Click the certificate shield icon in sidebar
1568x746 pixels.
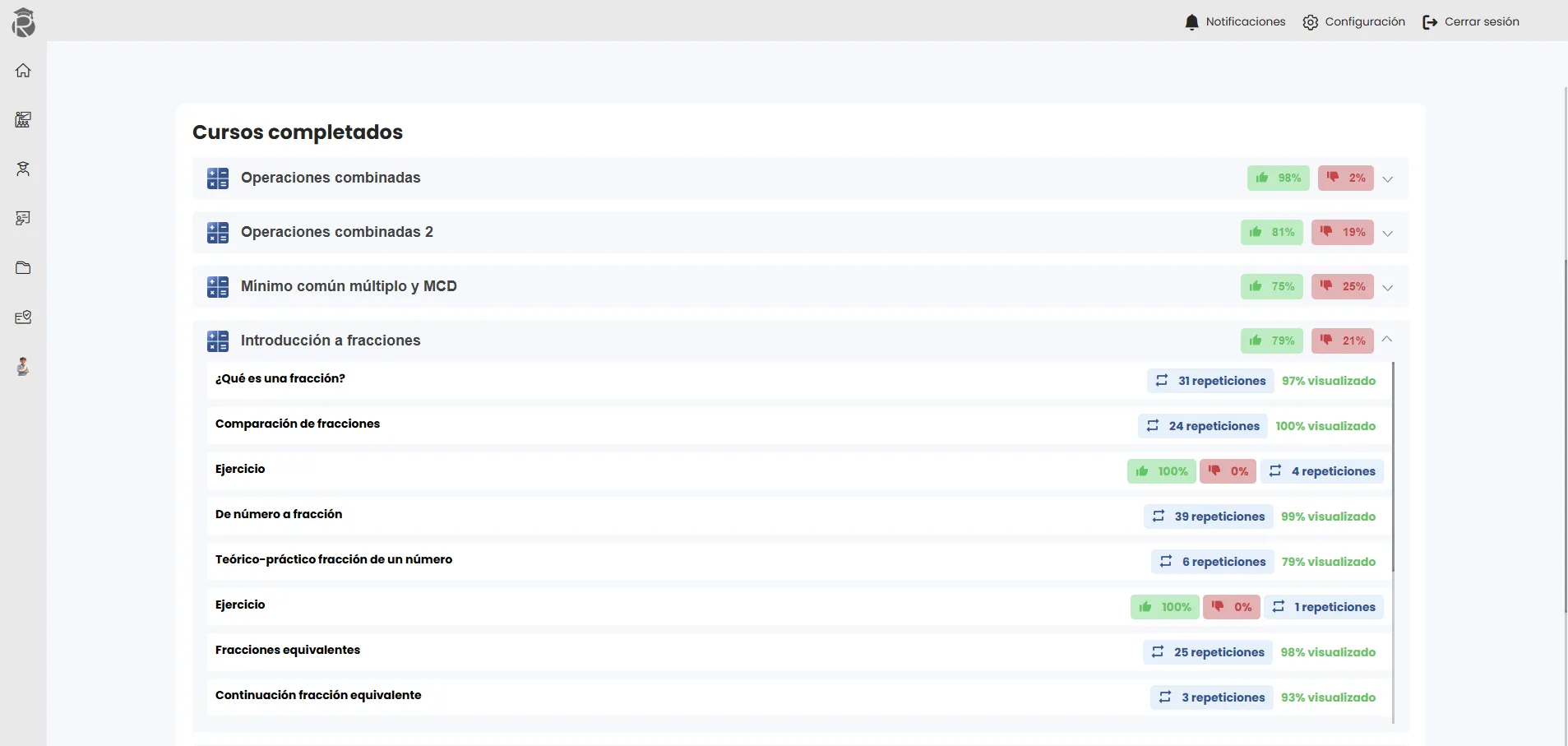[x=23, y=317]
